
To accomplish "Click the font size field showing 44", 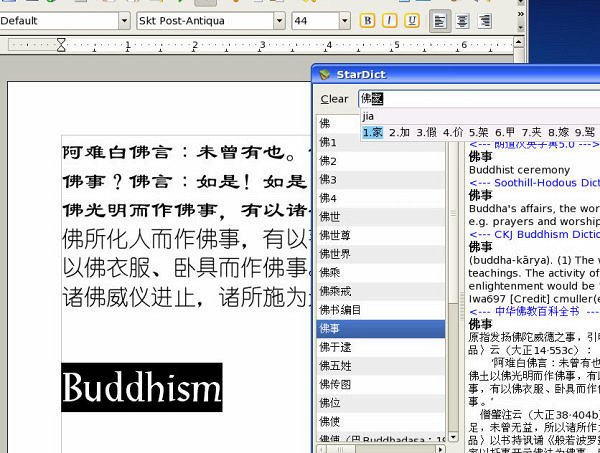I will pos(315,21).
